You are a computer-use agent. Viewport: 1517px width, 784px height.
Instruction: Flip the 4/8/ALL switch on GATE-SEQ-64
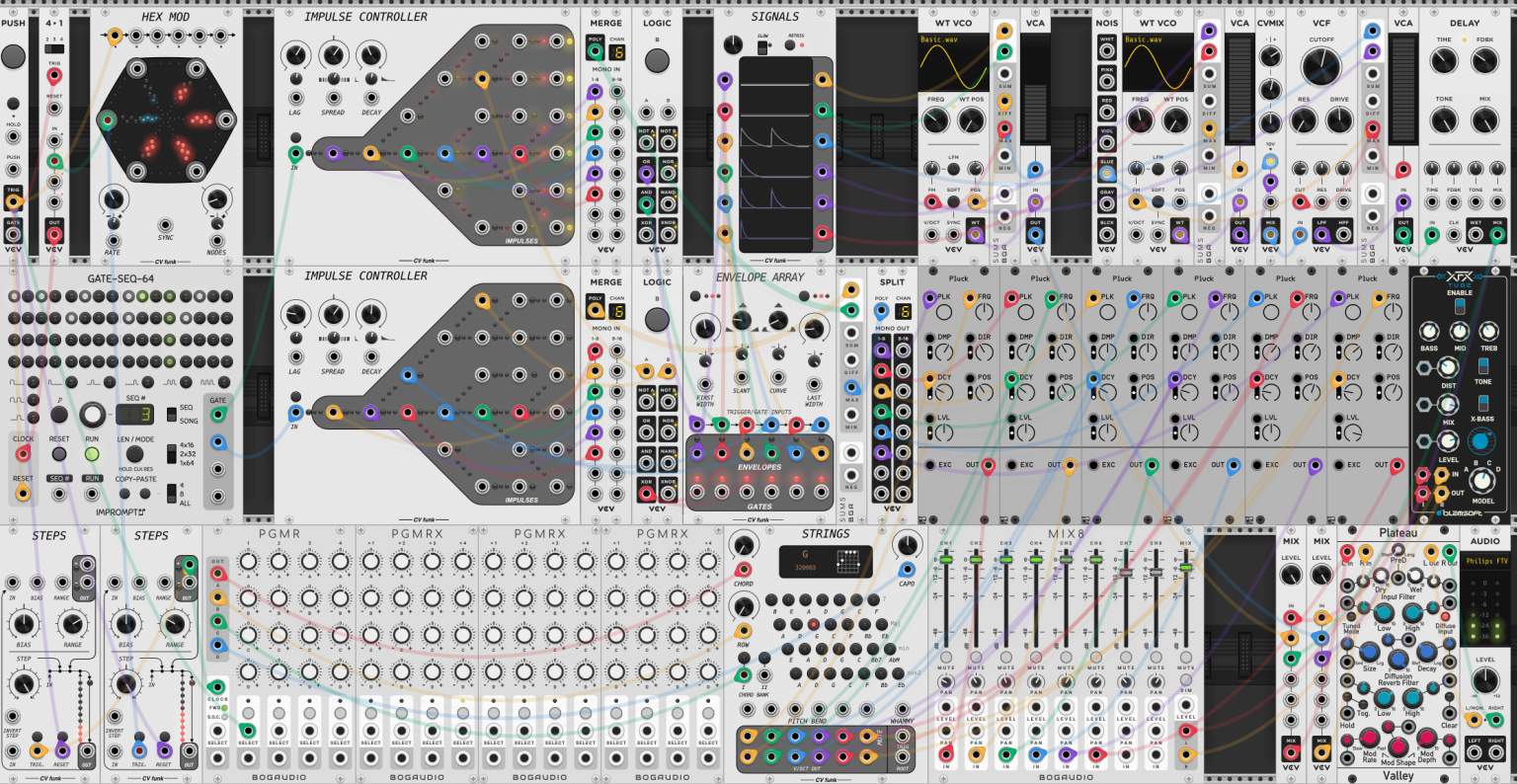tap(171, 494)
